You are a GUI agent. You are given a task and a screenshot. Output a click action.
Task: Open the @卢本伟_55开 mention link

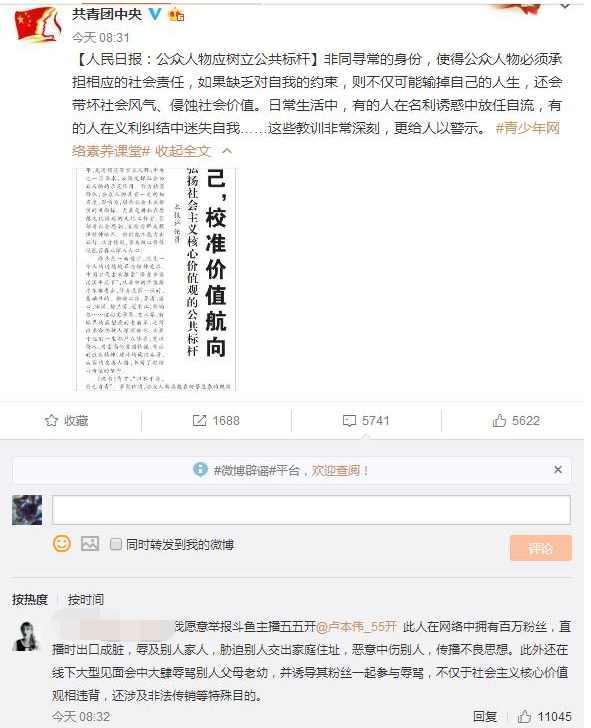(356, 627)
